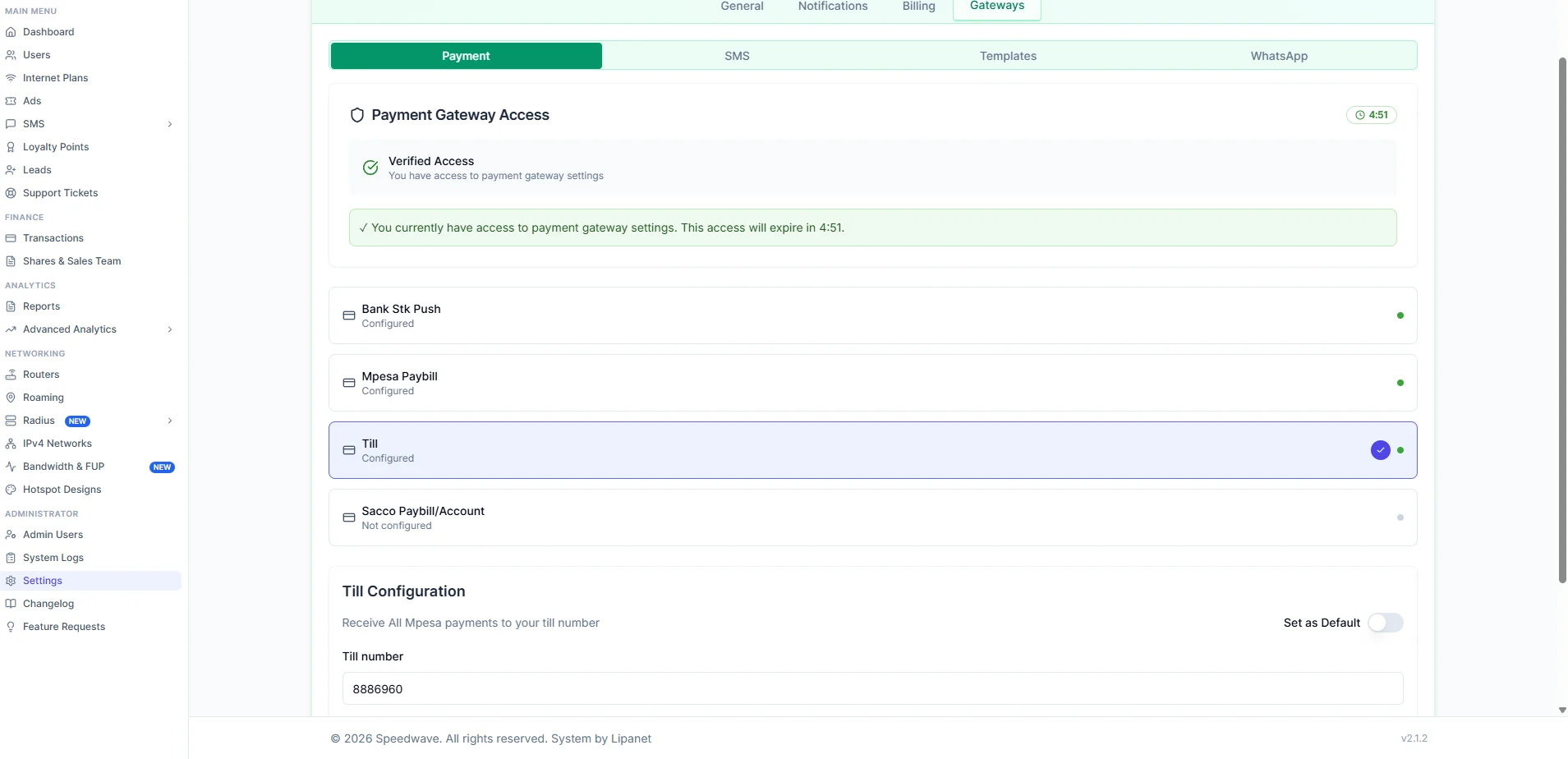Open the General settings tab
Screen dimensions: 1568x759
click(x=742, y=7)
